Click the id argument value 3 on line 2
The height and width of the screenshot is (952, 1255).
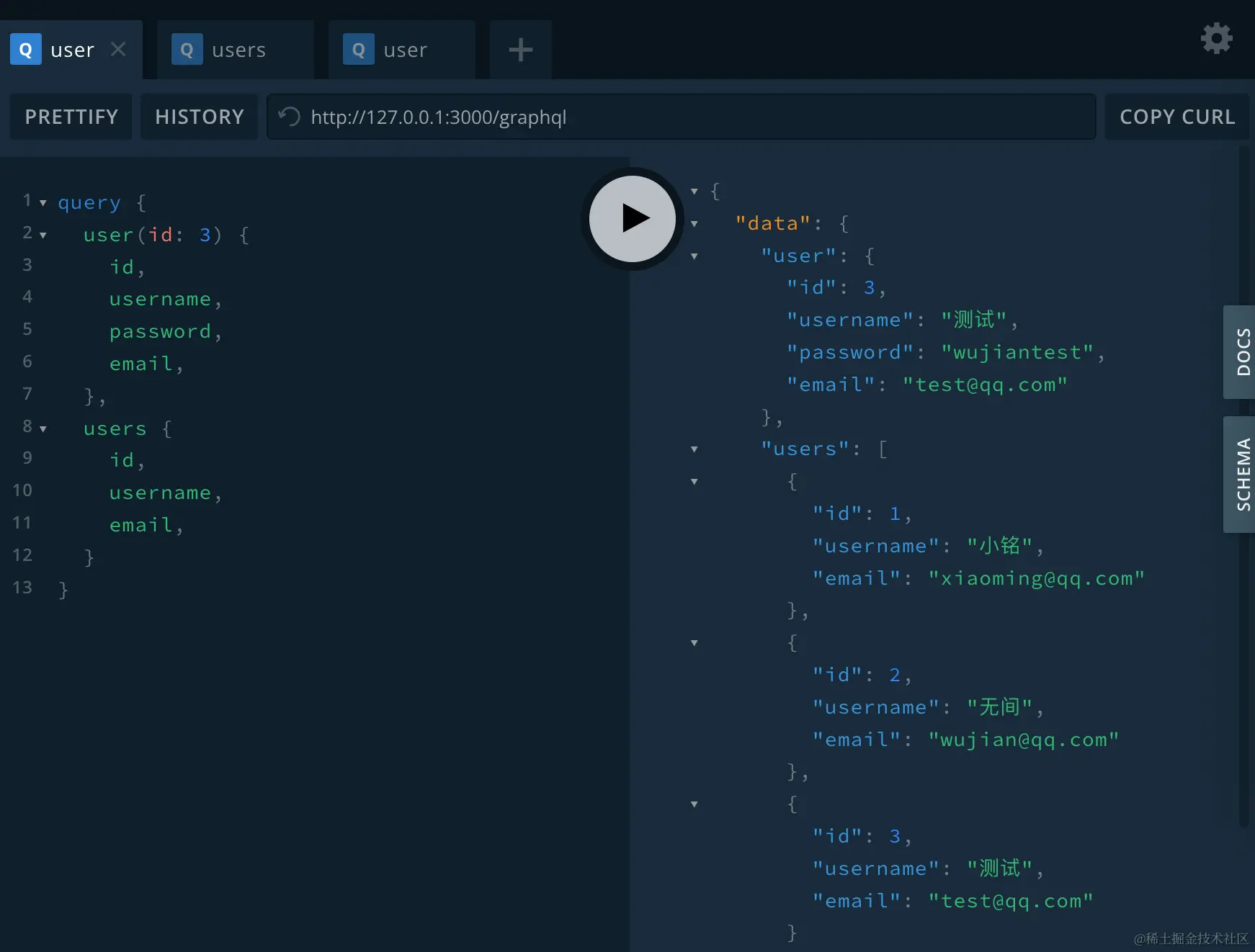tap(205, 235)
